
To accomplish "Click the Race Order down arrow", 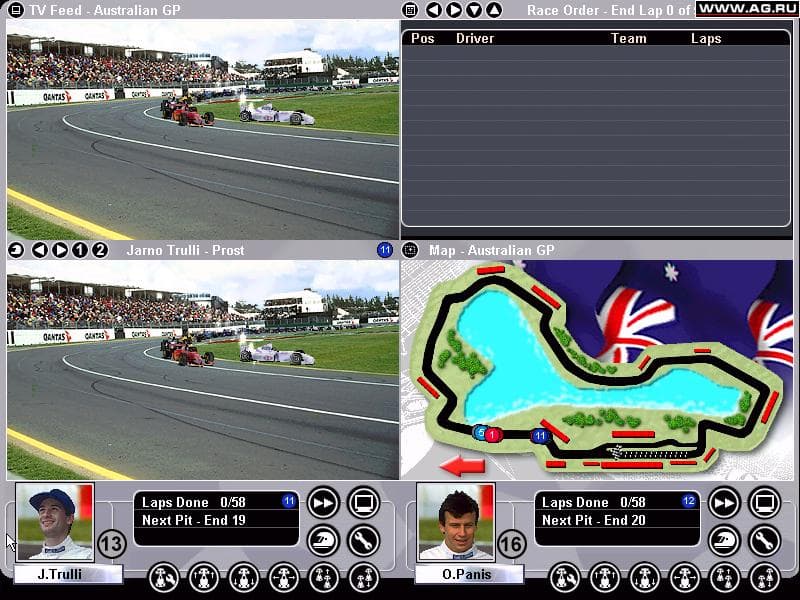I will coord(474,10).
